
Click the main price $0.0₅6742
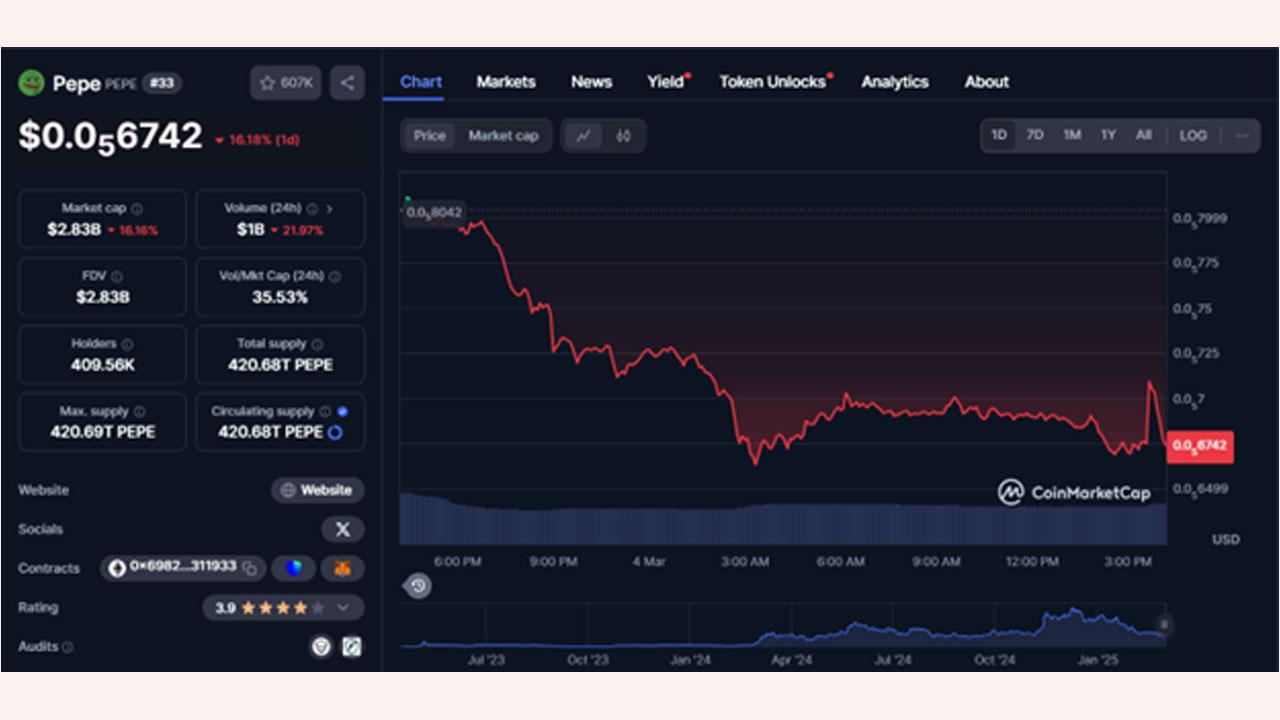tap(110, 136)
